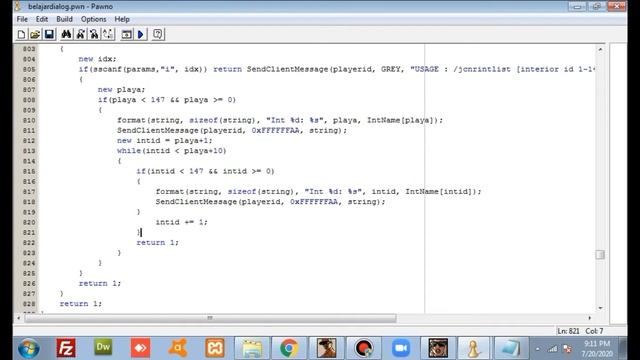Click the vertical scrollbar thumb
Viewport: 640px width, 360px height.
point(600,254)
